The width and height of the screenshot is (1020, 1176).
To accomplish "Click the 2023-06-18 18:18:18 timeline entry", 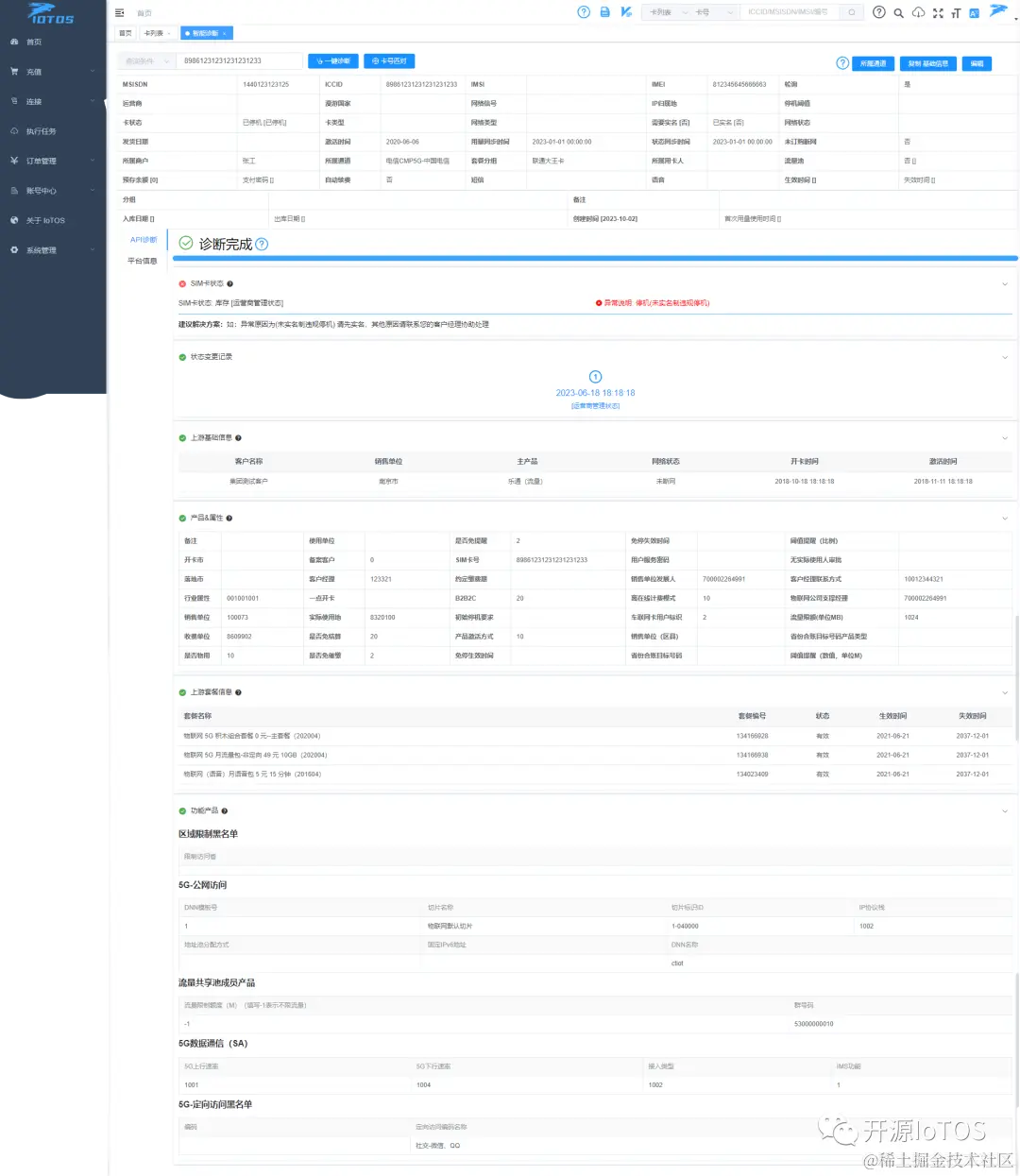I will click(x=595, y=393).
